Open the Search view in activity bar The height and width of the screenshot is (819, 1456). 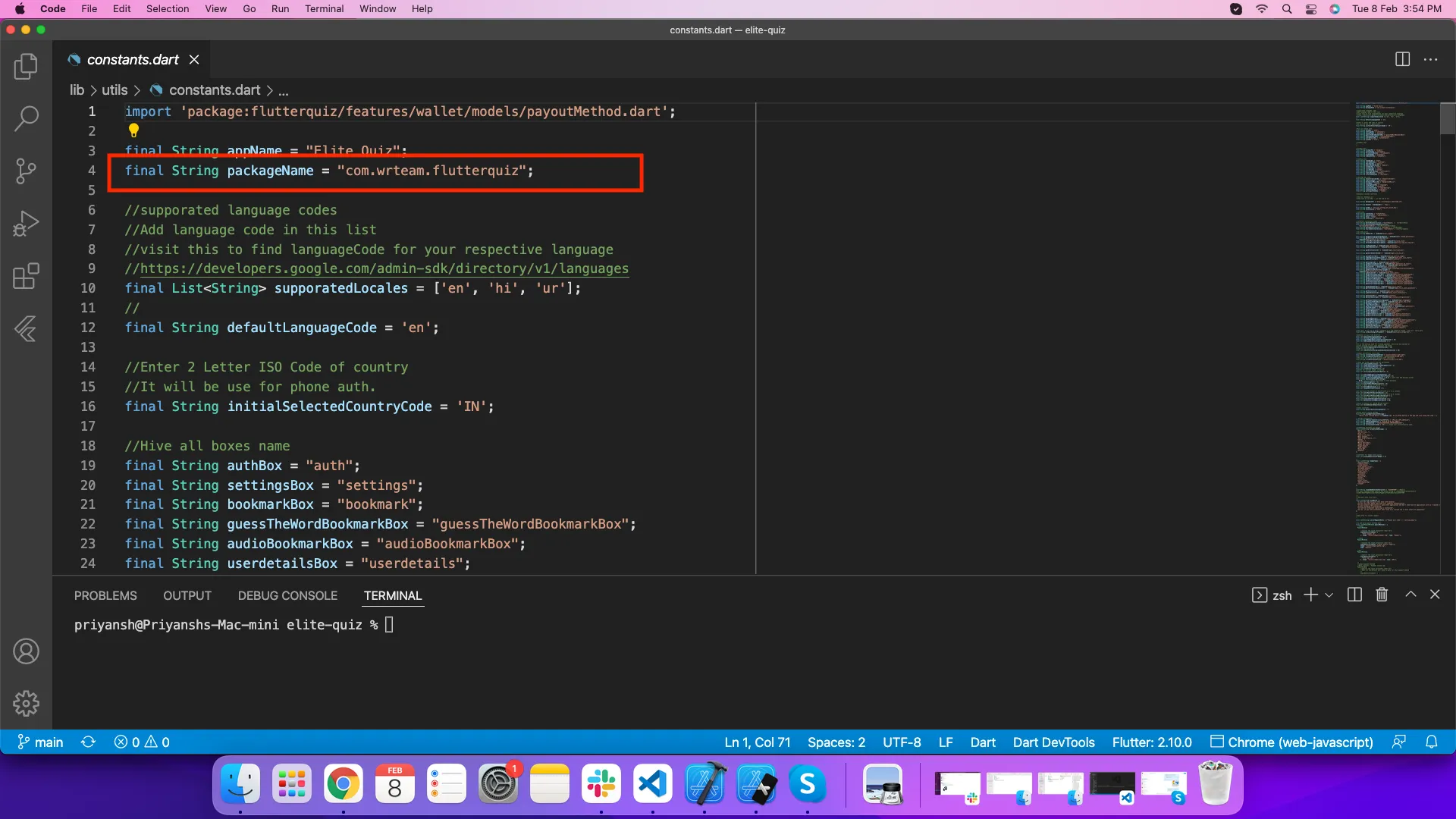pos(26,118)
